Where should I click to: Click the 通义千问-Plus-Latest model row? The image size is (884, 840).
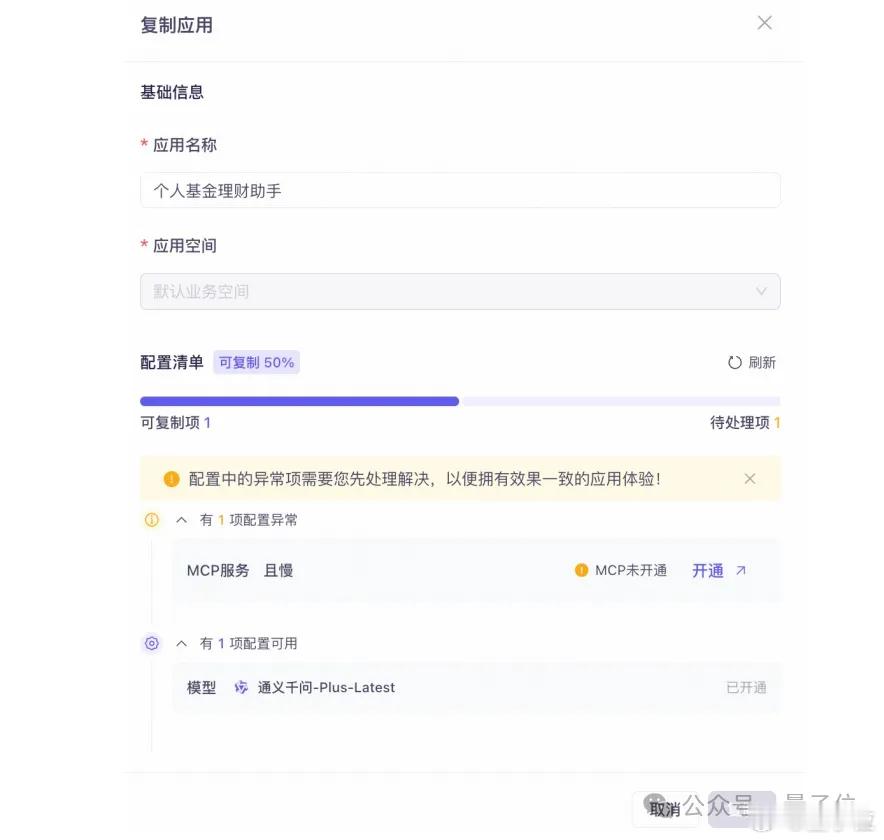[x=476, y=687]
